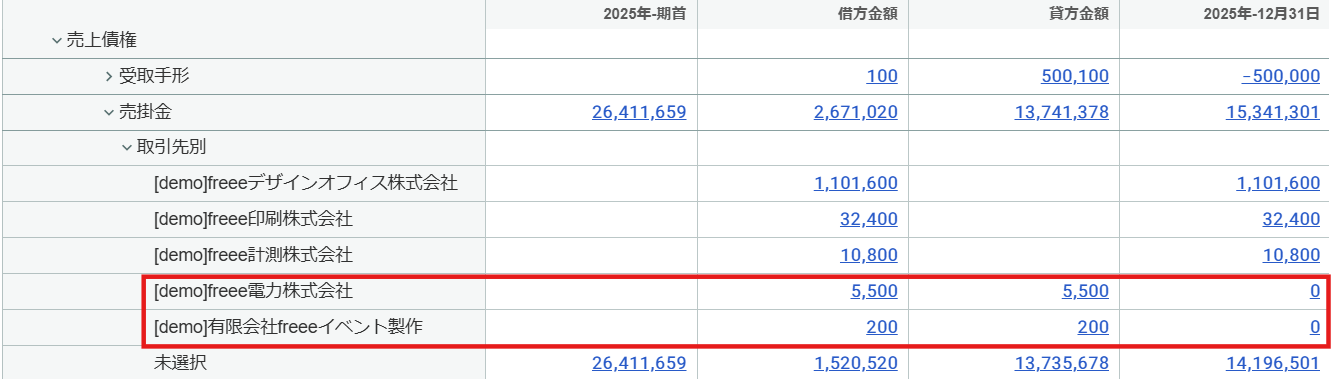Viewport: 1331px width, 379px height.
Task: Select the 2025年-12月31日 column header
Action: coord(1261,14)
